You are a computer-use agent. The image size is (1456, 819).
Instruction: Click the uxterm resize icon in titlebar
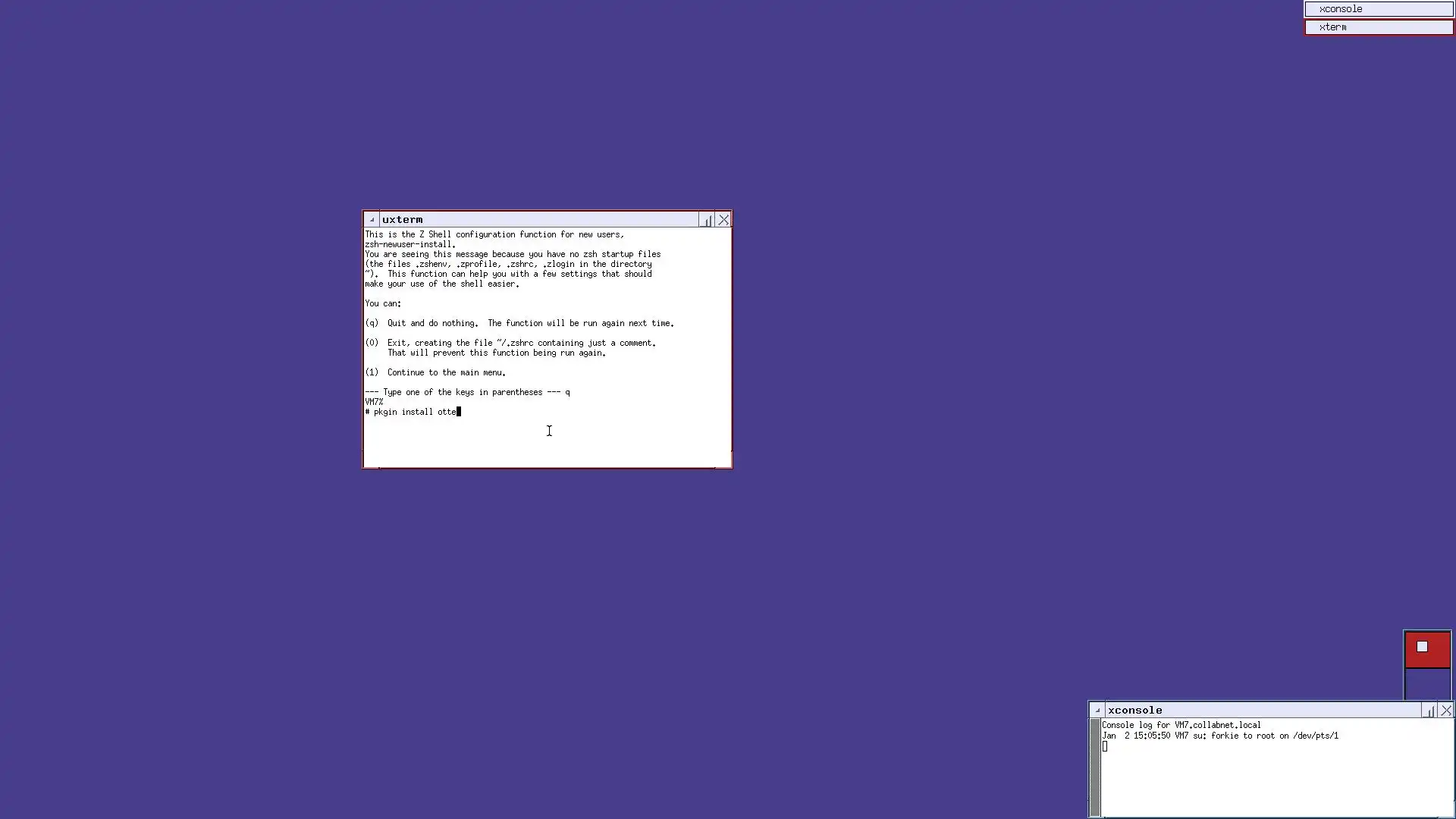point(707,220)
